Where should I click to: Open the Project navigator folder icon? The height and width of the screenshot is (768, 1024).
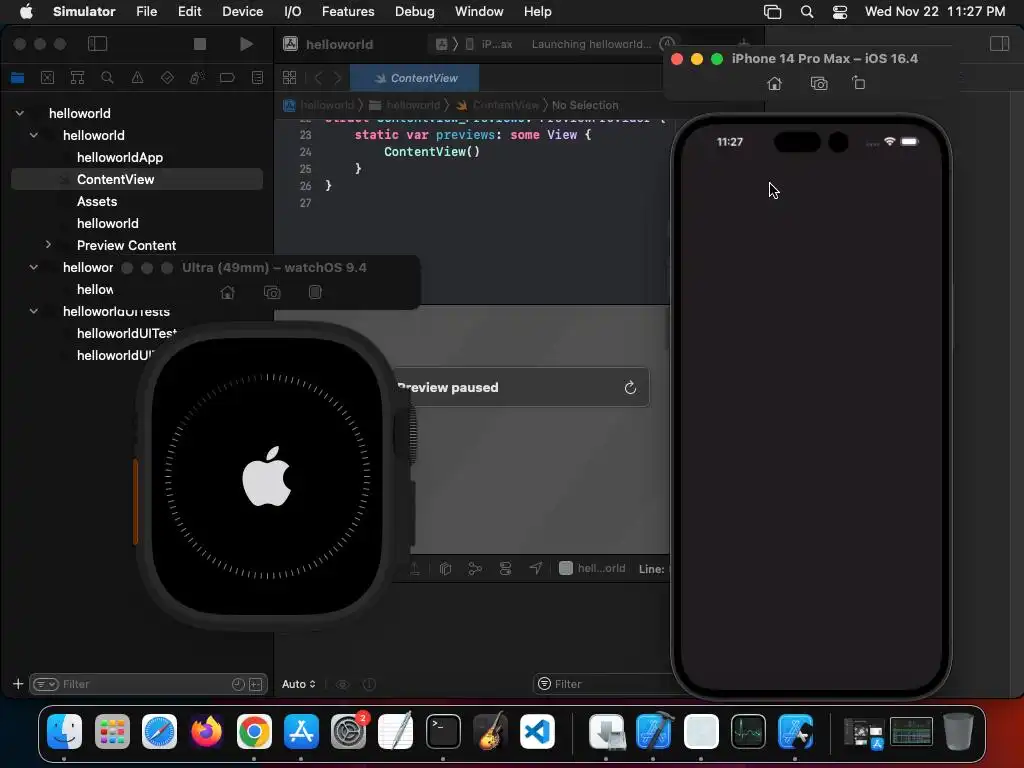tap(18, 78)
